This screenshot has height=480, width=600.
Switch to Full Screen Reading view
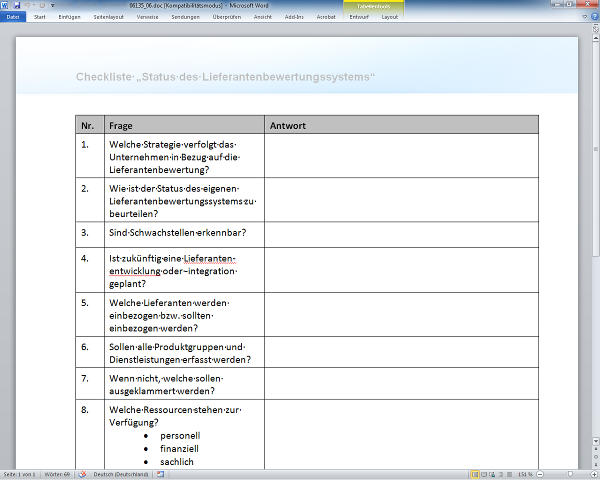pos(484,474)
